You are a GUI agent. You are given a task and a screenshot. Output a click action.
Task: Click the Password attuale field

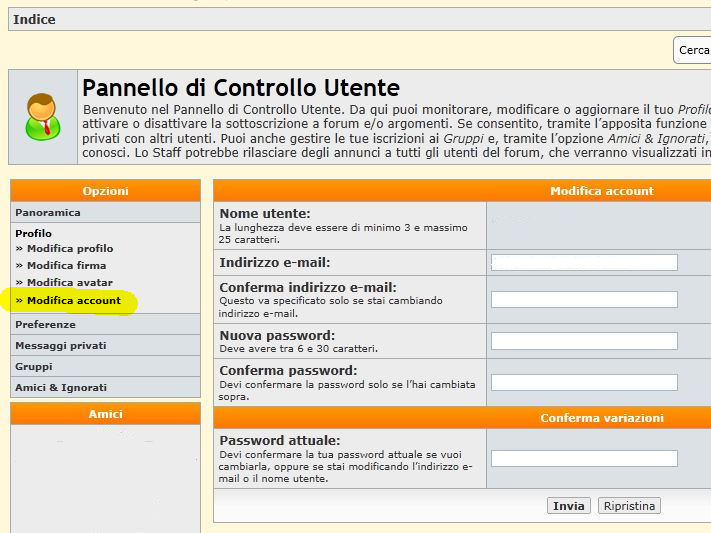pyautogui.click(x=584, y=459)
